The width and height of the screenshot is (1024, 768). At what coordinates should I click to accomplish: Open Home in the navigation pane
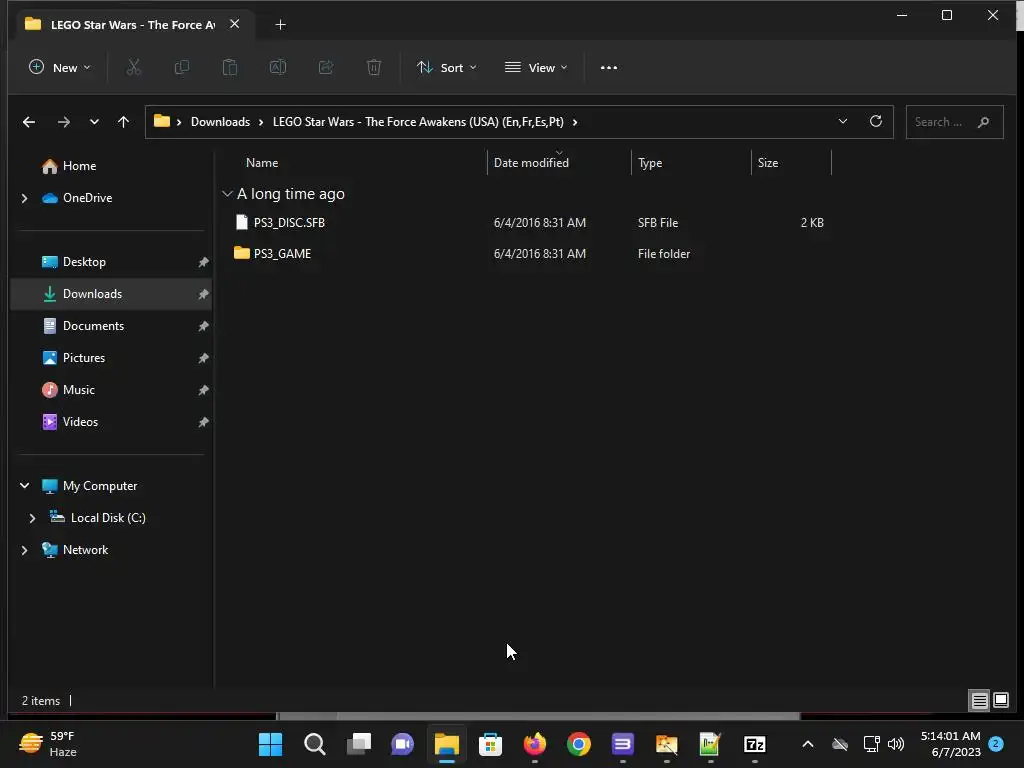coord(79,166)
